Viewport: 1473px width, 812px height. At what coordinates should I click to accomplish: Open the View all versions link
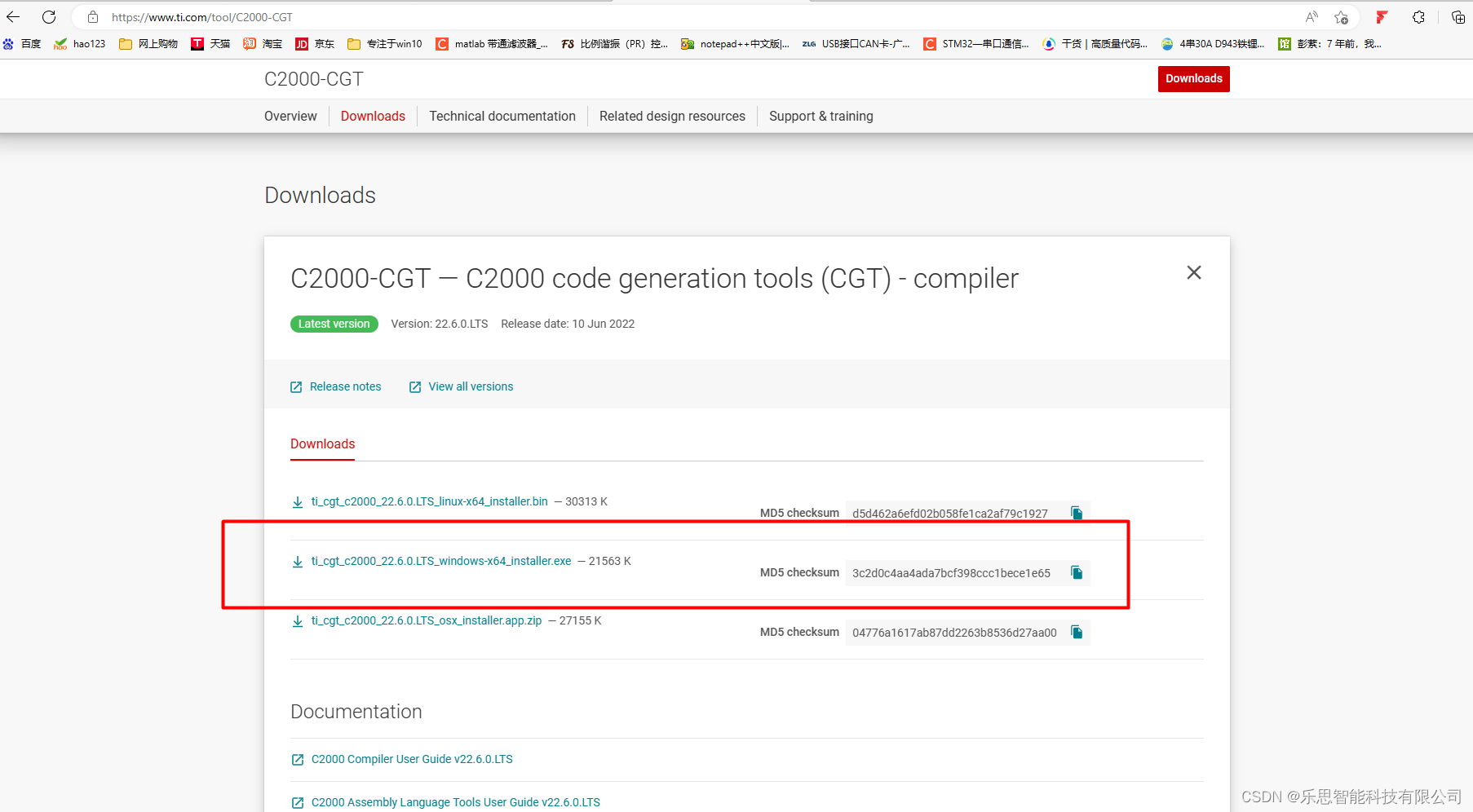471,387
